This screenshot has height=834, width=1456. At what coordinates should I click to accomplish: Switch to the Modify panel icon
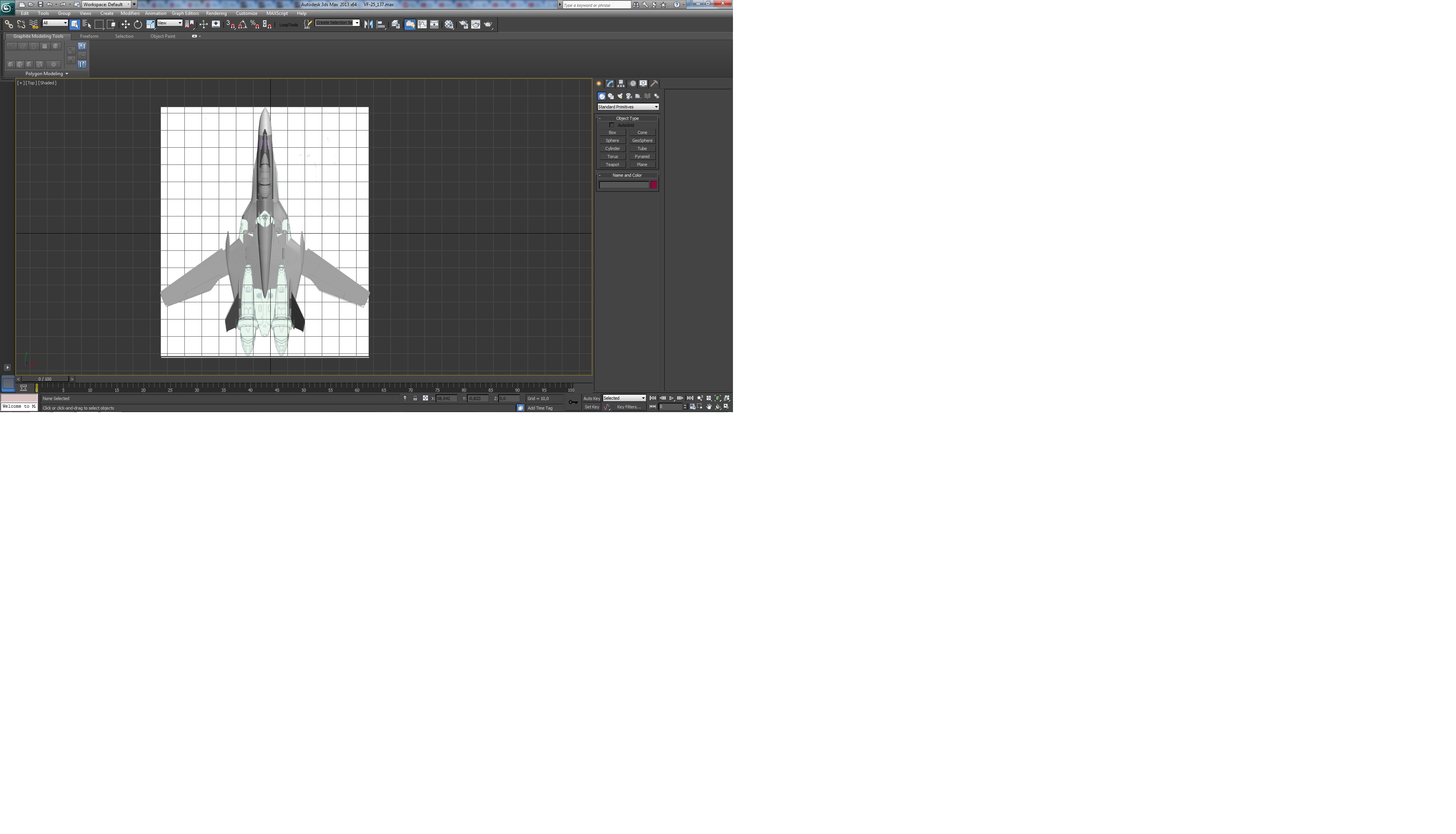click(610, 84)
